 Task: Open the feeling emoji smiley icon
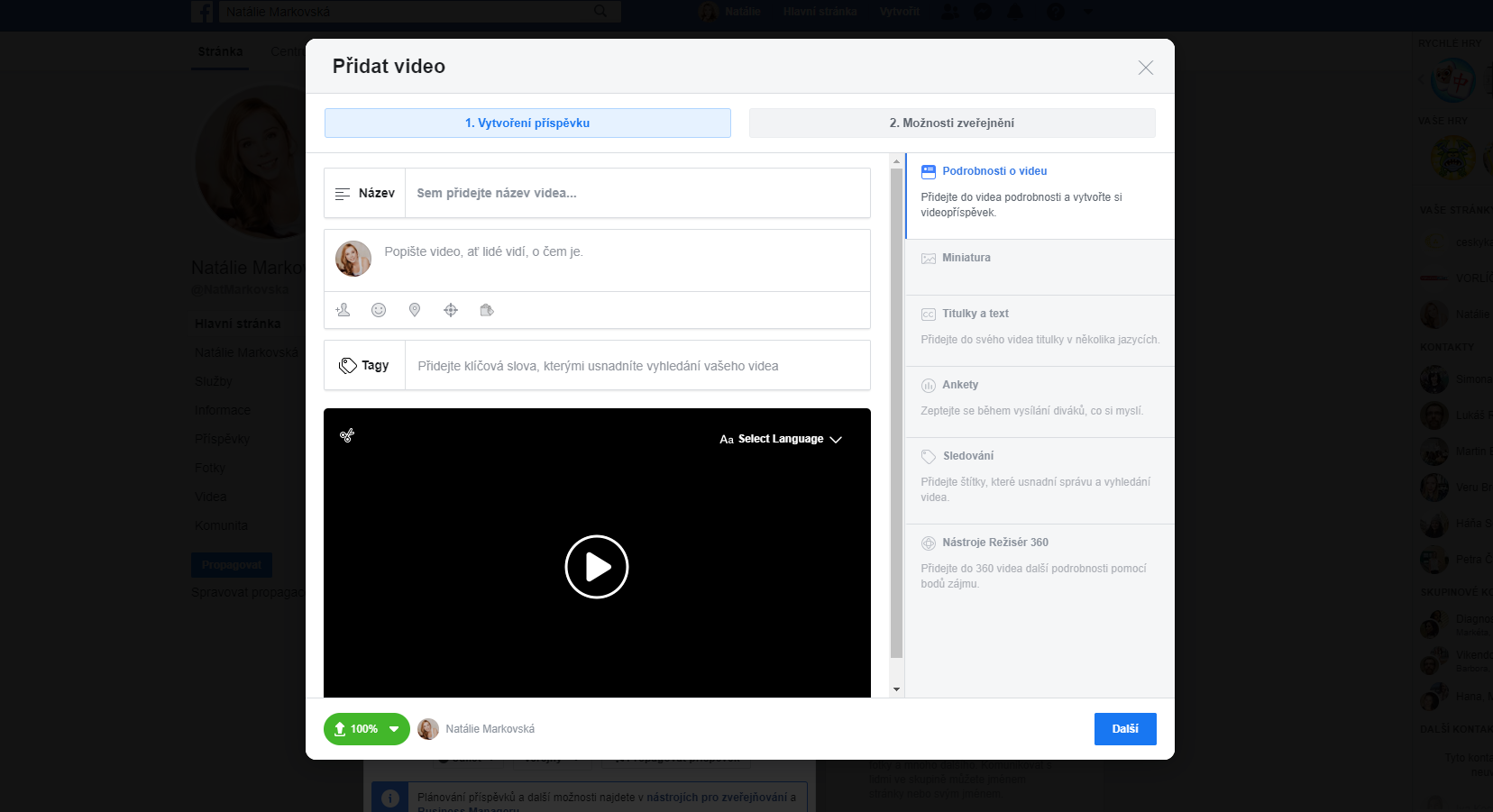click(x=379, y=310)
